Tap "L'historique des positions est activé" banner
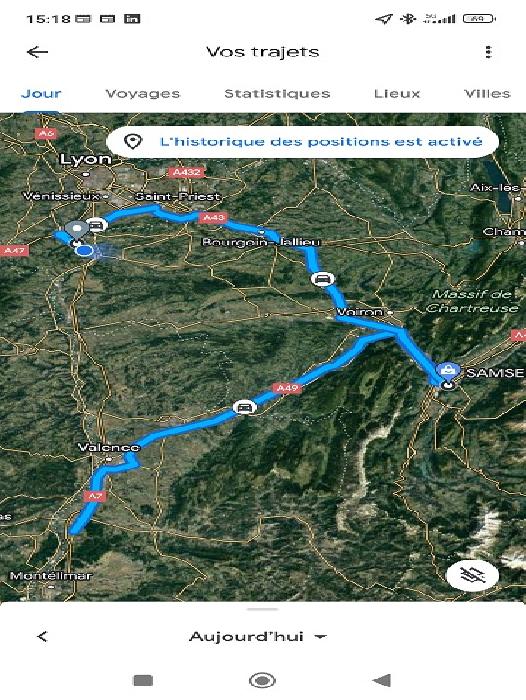Screen dimensions: 526x700 pyautogui.click(x=302, y=142)
